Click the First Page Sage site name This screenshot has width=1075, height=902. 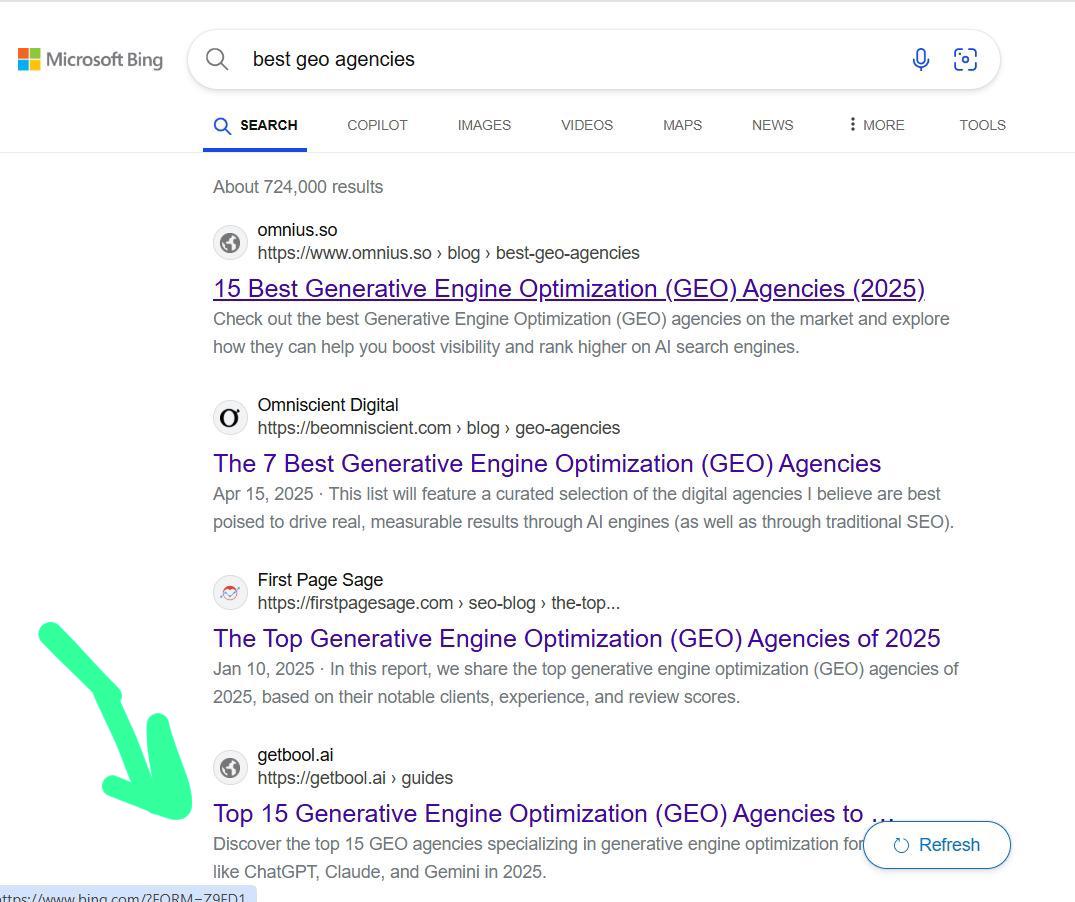(x=320, y=580)
